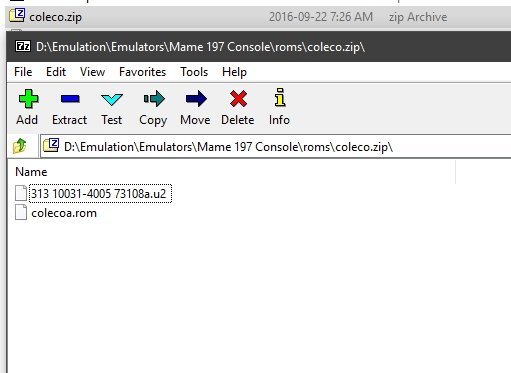This screenshot has width=511, height=373.
Task: Extract files with the blue minus icon
Action: click(70, 99)
